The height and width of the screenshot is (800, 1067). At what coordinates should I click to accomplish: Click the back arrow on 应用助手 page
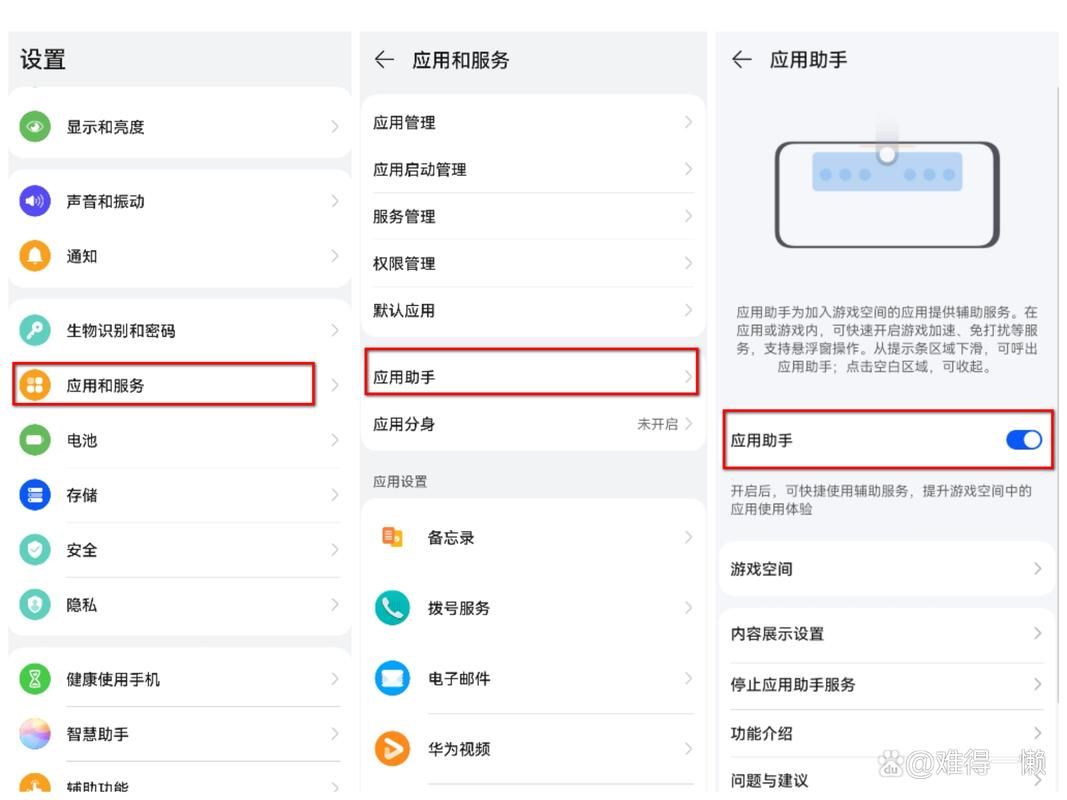[x=740, y=59]
